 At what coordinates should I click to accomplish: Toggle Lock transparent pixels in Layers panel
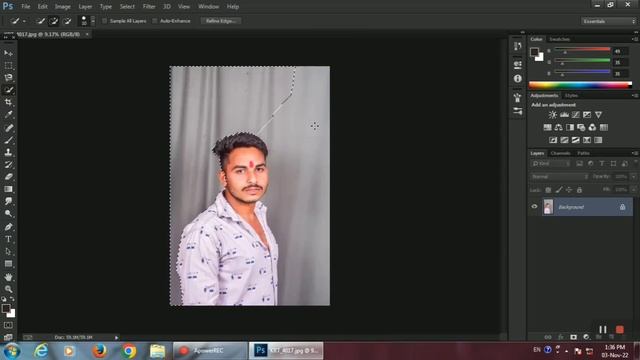click(x=548, y=190)
